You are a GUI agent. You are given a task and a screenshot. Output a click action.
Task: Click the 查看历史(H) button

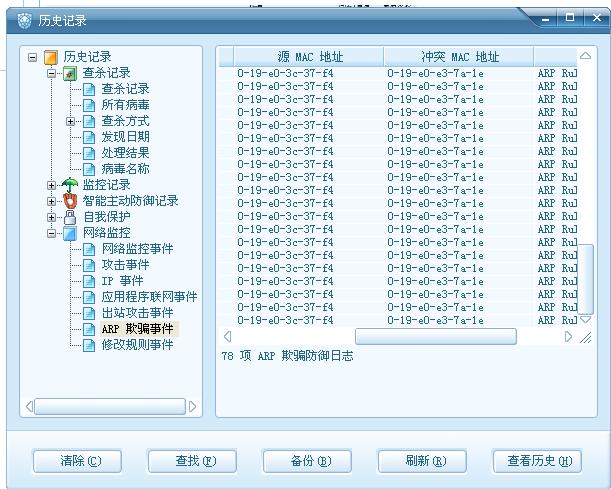tap(537, 461)
